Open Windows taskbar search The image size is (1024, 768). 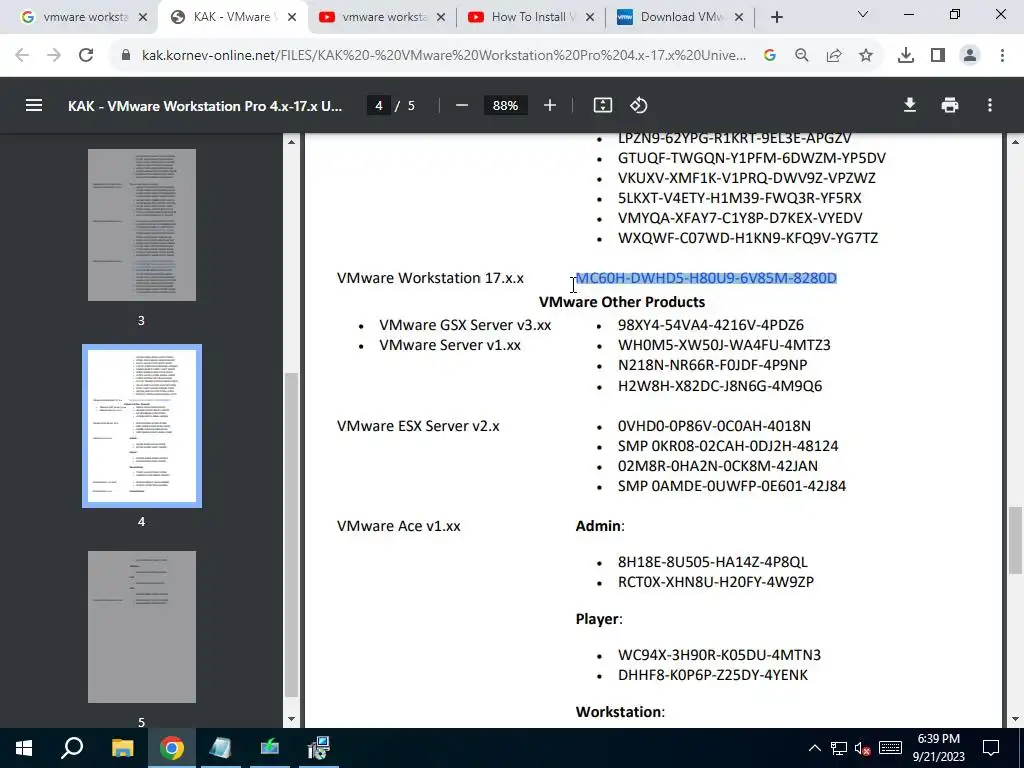(x=72, y=748)
